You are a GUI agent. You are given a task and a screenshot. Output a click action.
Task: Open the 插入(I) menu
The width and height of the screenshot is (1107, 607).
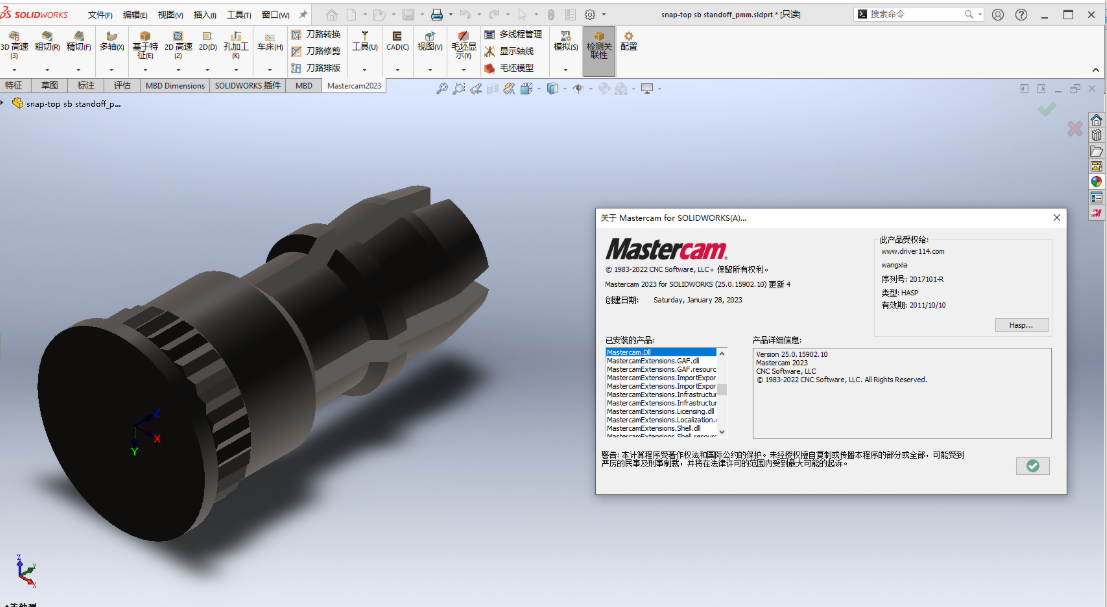coord(205,15)
